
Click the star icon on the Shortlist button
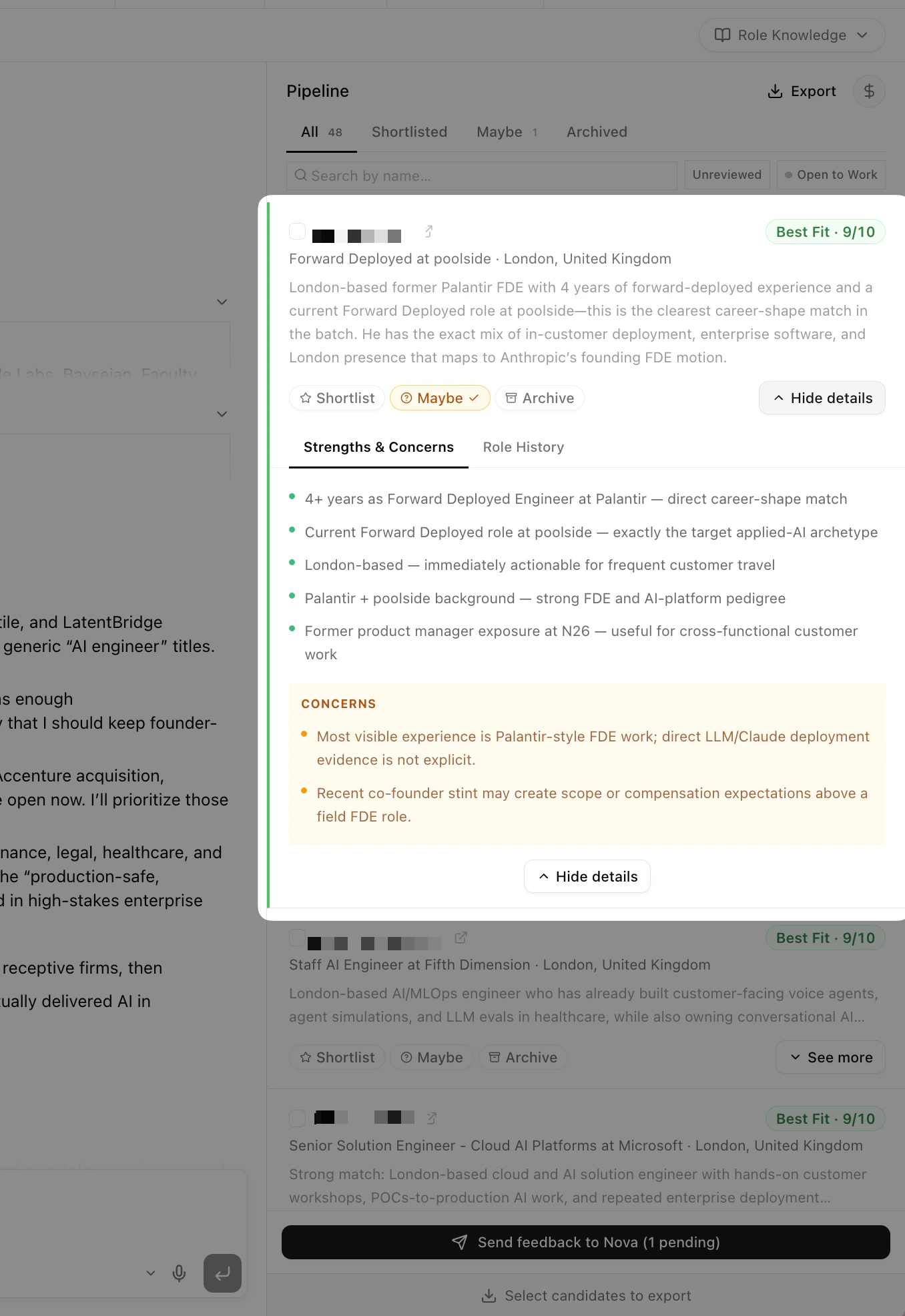306,398
